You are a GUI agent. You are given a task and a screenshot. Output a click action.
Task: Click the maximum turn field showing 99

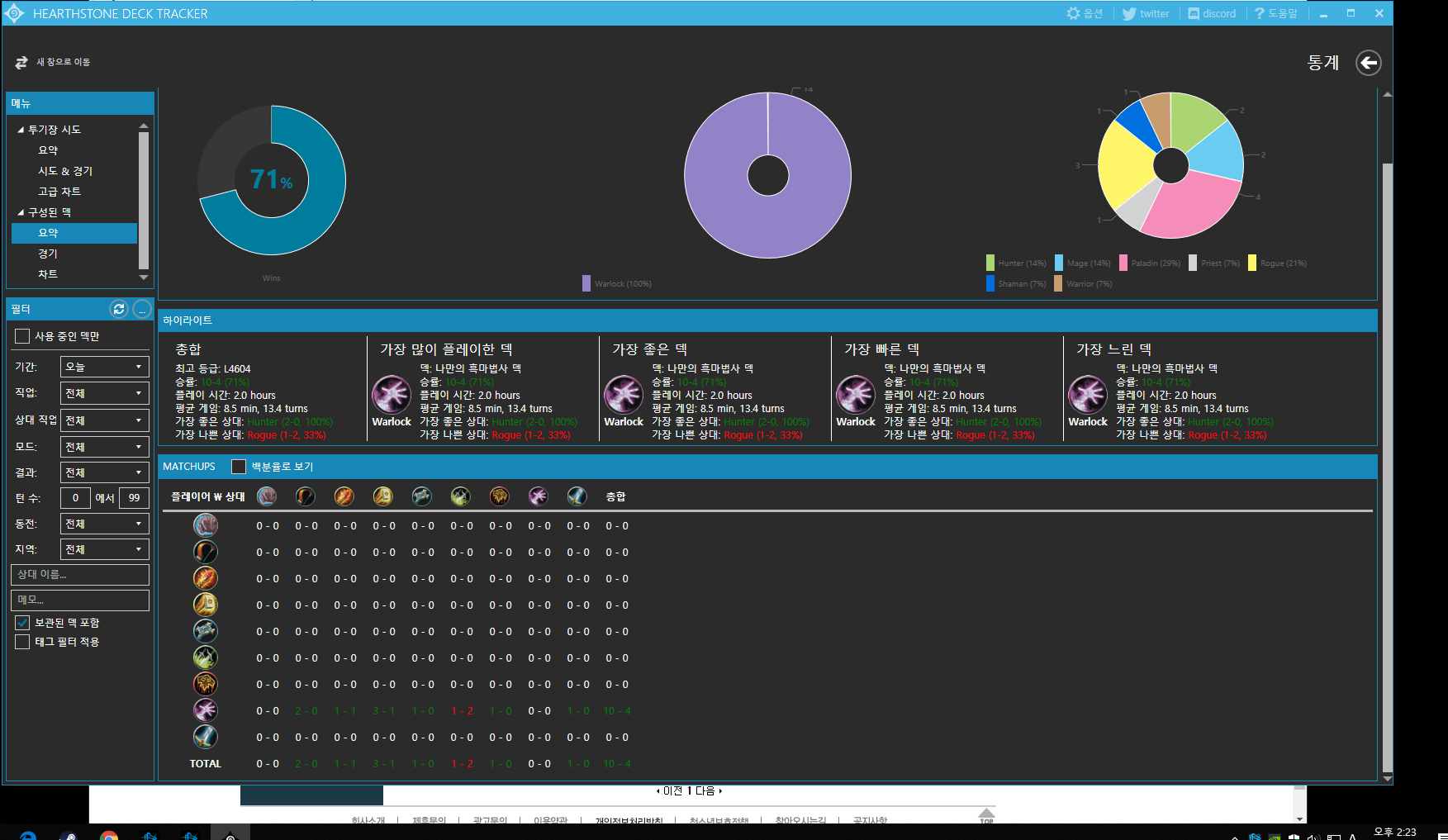[134, 498]
